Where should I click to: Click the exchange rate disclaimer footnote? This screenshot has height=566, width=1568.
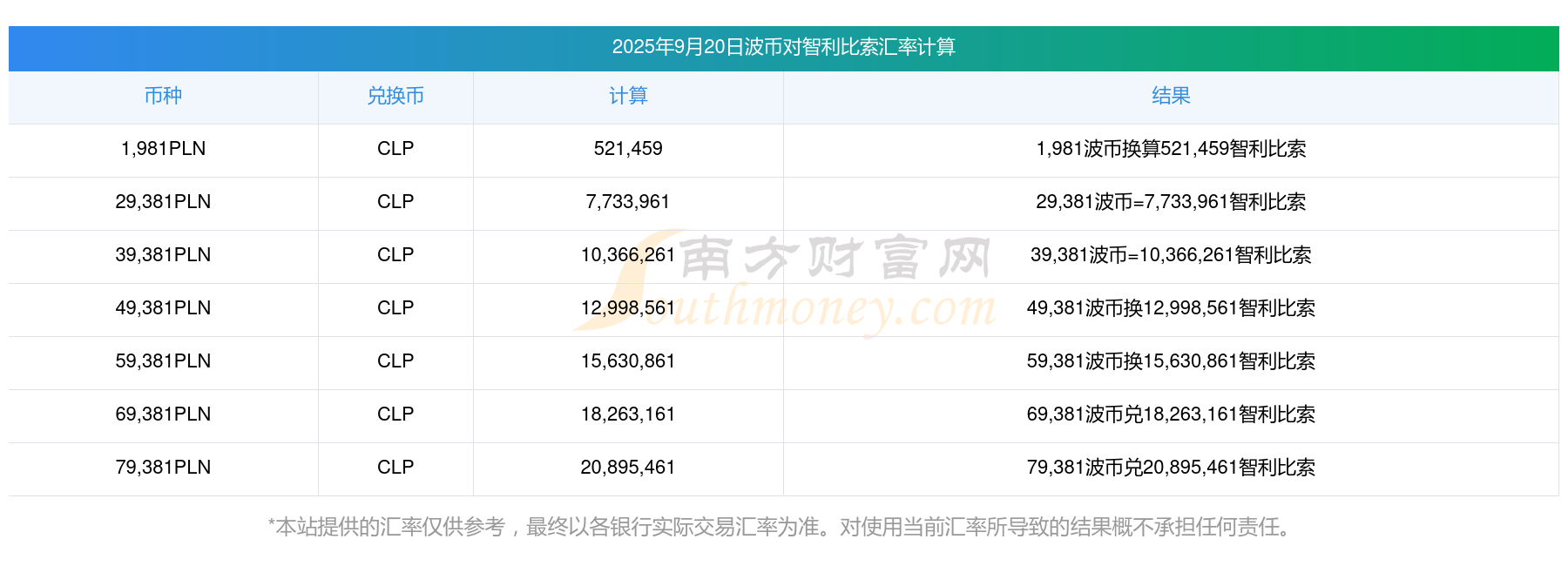tap(783, 527)
